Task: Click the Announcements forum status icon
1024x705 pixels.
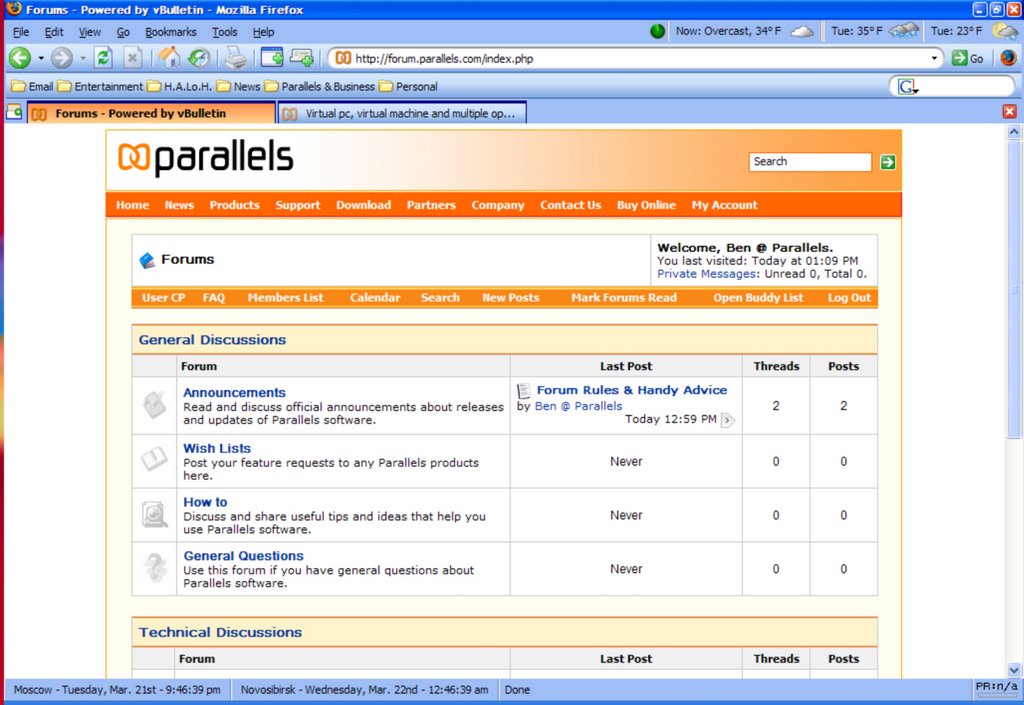Action: tap(154, 405)
